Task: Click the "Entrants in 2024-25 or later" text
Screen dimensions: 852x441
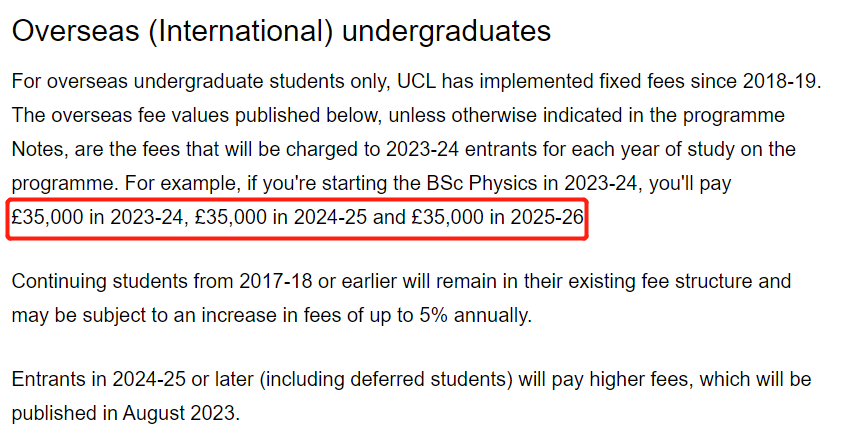Action: pos(133,380)
